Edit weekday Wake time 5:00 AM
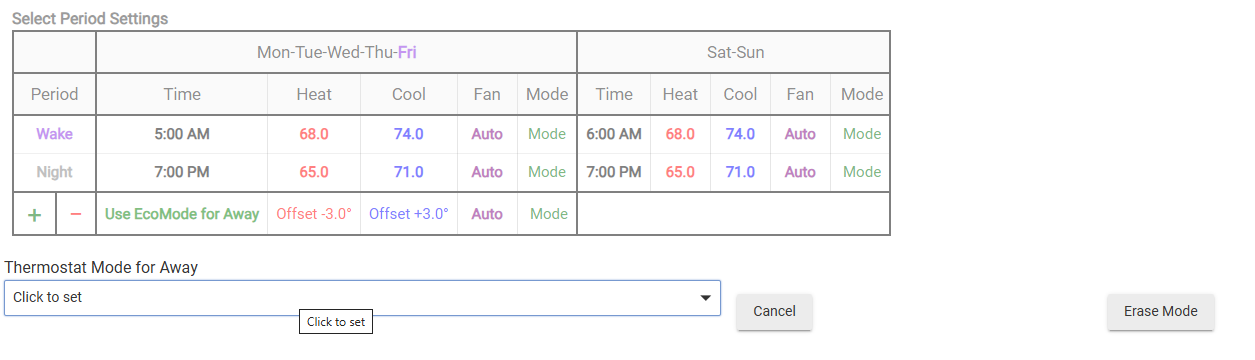Screen dimensions: 1255x360 [x=182, y=134]
